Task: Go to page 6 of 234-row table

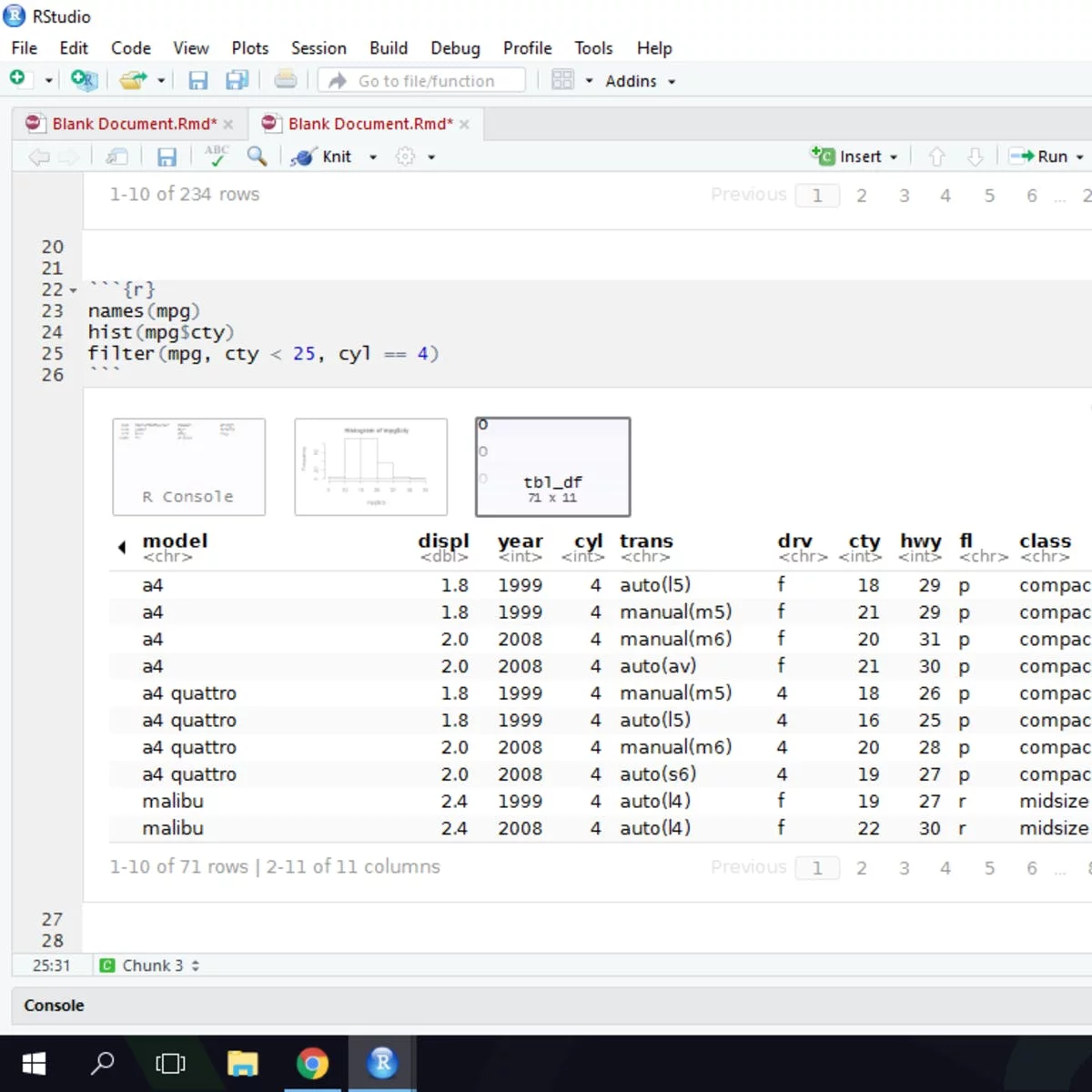Action: (x=1031, y=196)
